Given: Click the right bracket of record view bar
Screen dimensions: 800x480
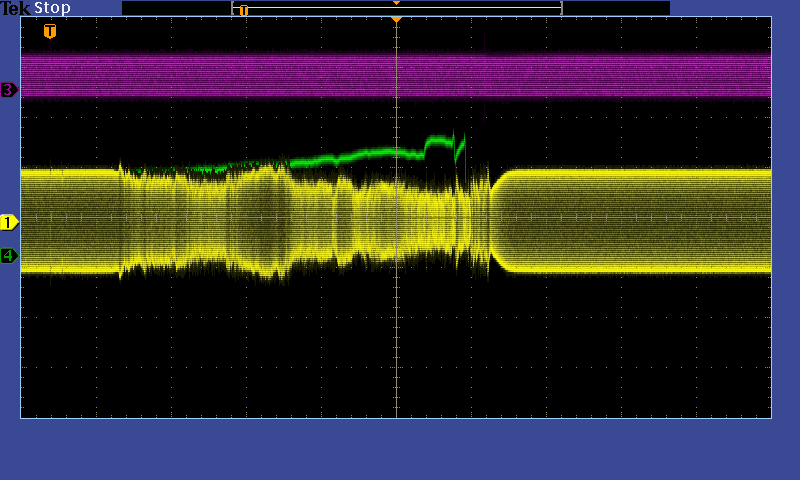Looking at the screenshot, I should click(x=561, y=8).
